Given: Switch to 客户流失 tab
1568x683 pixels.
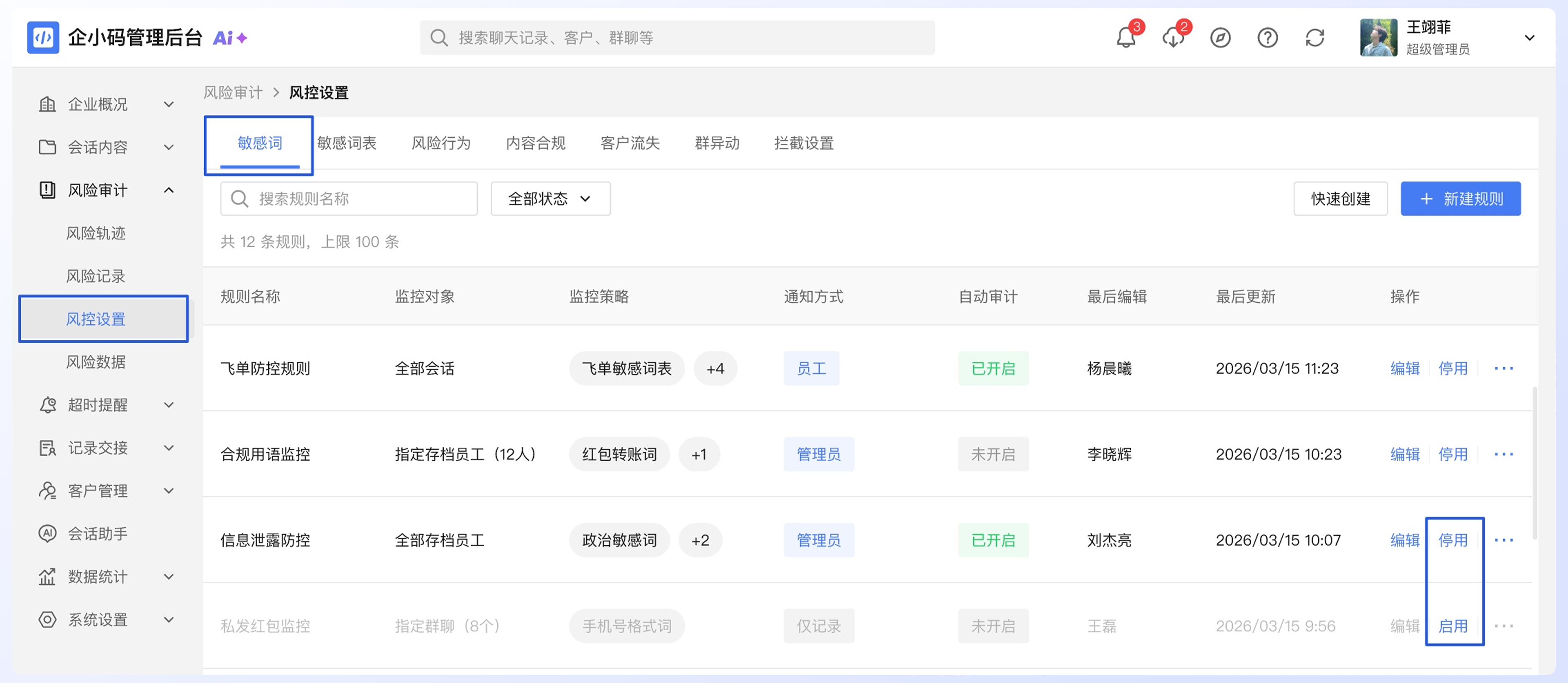Looking at the screenshot, I should (x=630, y=144).
